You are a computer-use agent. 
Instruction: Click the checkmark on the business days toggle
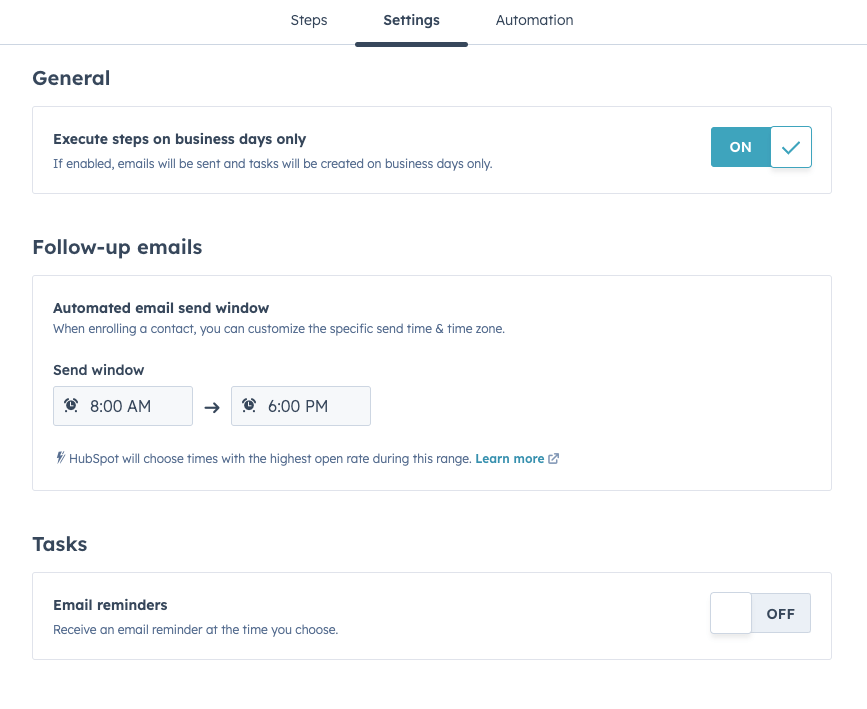tap(790, 146)
